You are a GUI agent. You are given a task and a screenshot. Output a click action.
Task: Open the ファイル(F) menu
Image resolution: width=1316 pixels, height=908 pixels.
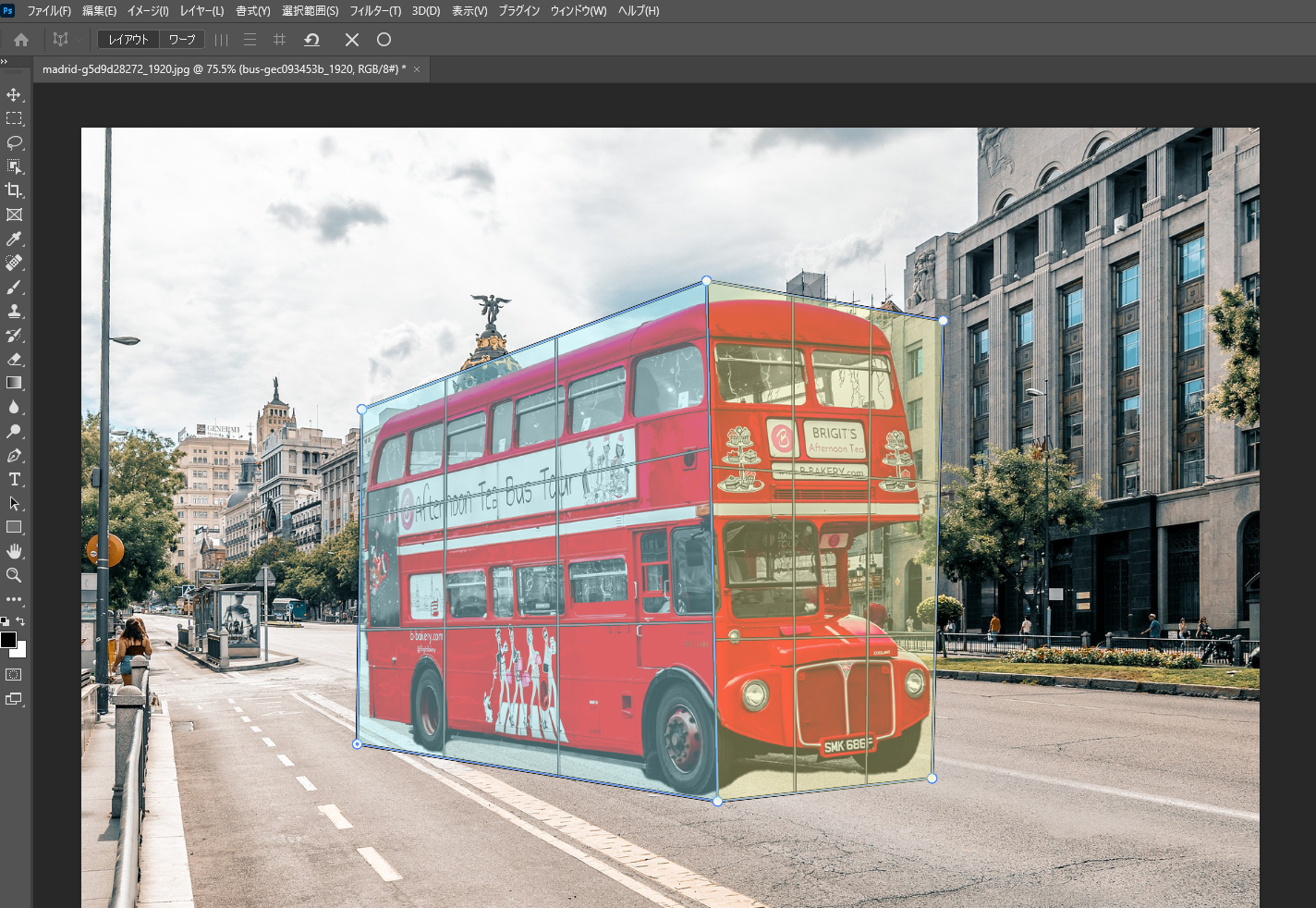pos(49,11)
